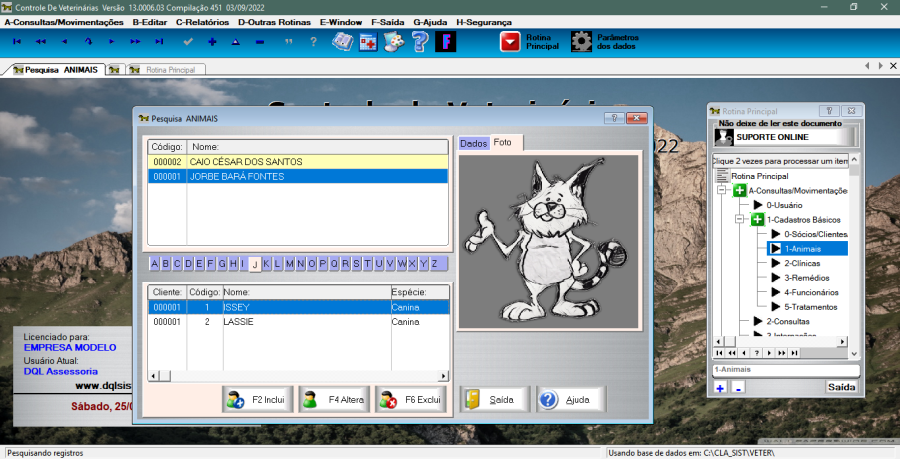Click the SUPORTE ONLINE icon
This screenshot has width=900, height=459.
(x=725, y=137)
